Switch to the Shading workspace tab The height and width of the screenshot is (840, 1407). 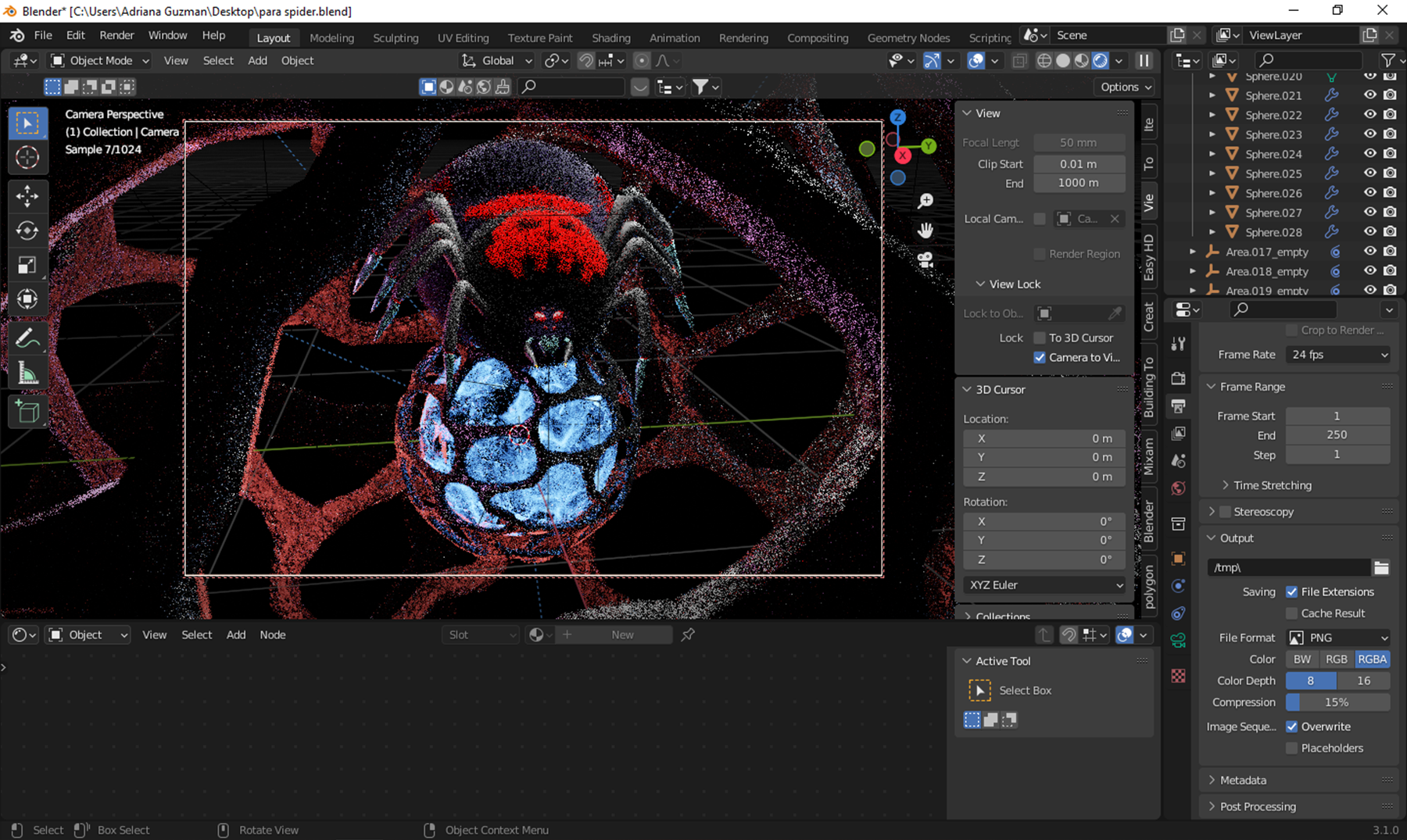(x=611, y=38)
